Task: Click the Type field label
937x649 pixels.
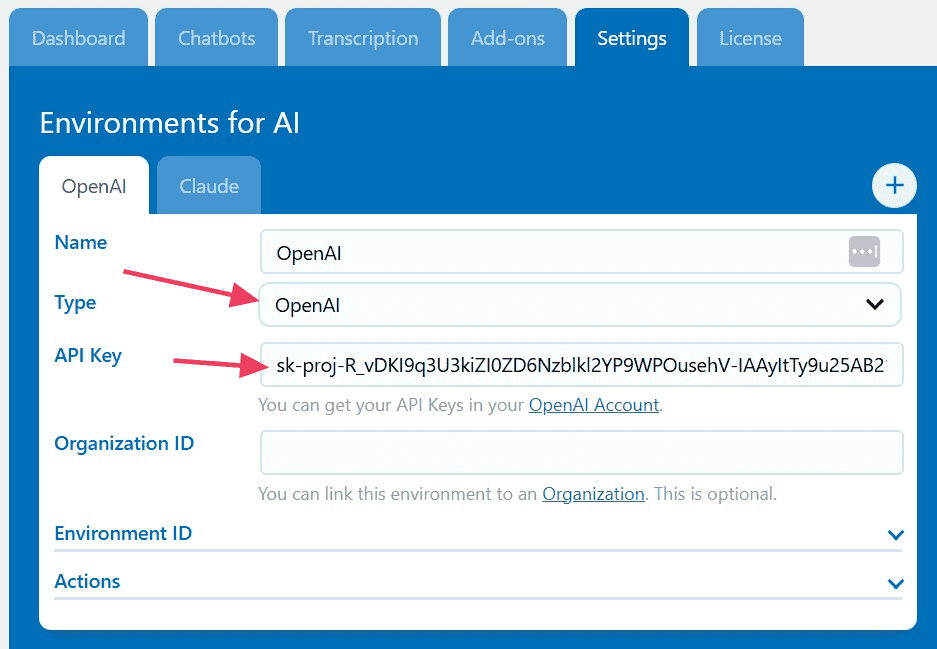Action: [x=75, y=303]
